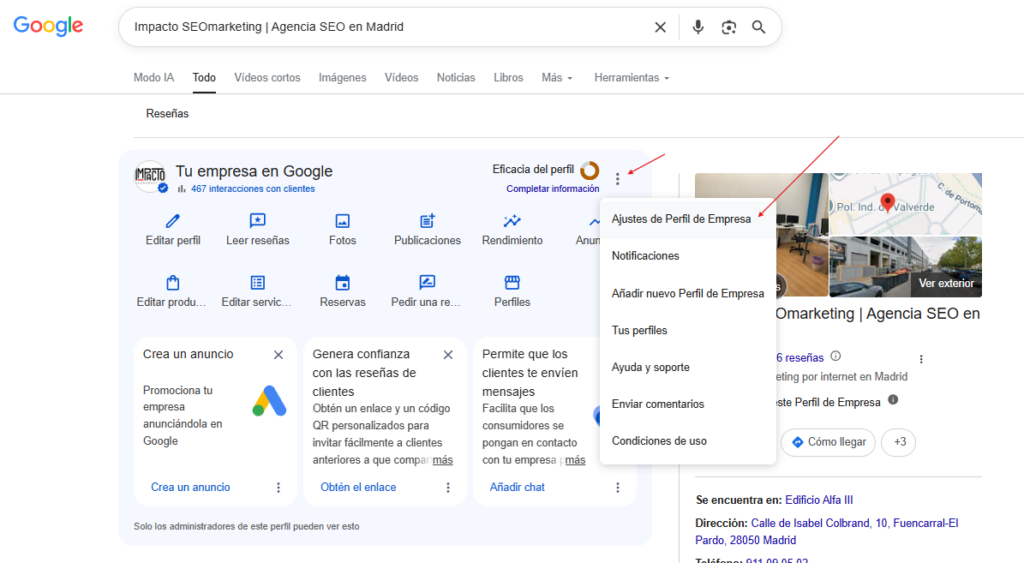Switch to Libros tab
This screenshot has width=1024, height=563.
(x=508, y=78)
